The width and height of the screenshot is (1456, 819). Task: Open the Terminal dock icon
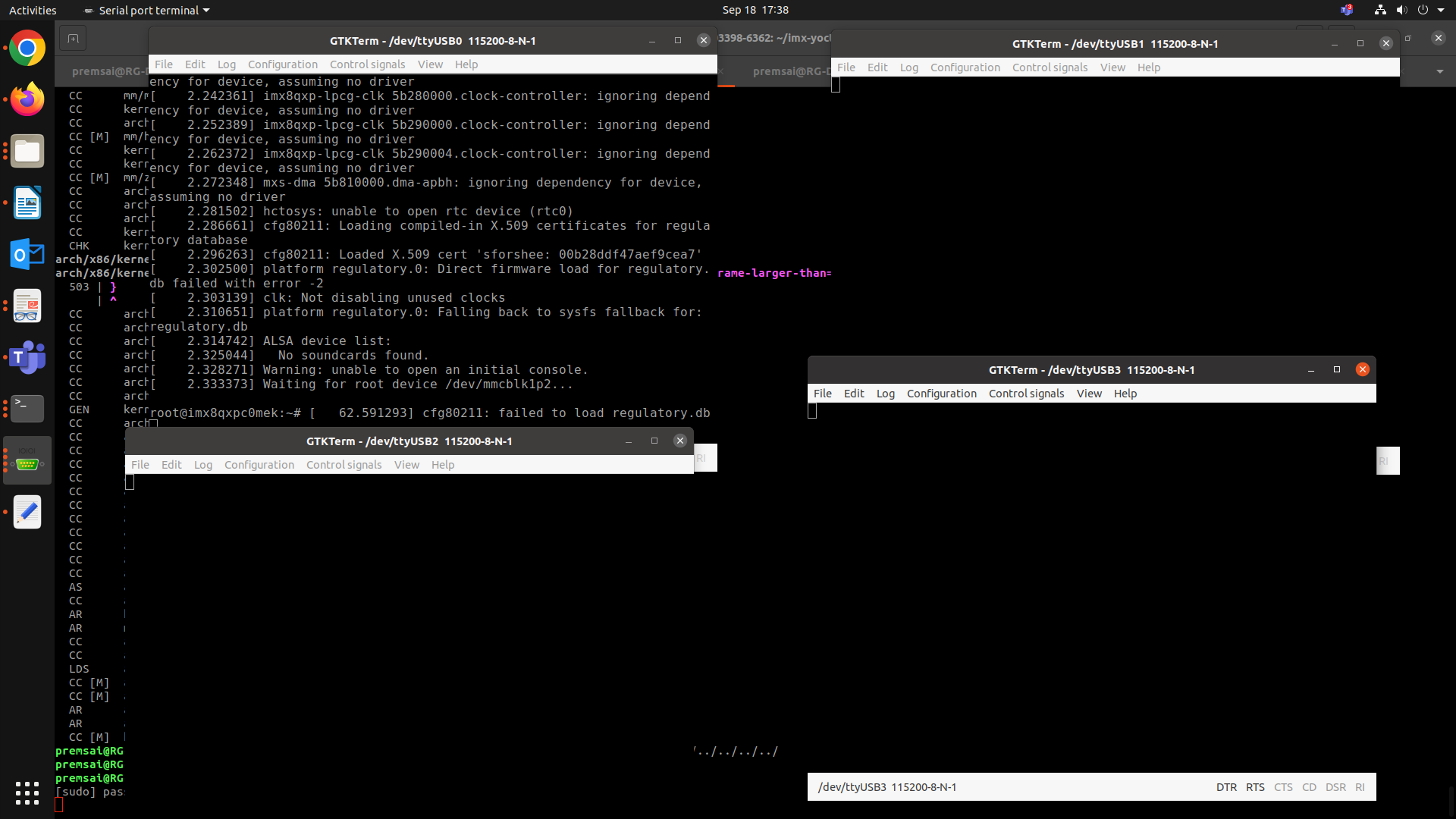click(27, 409)
